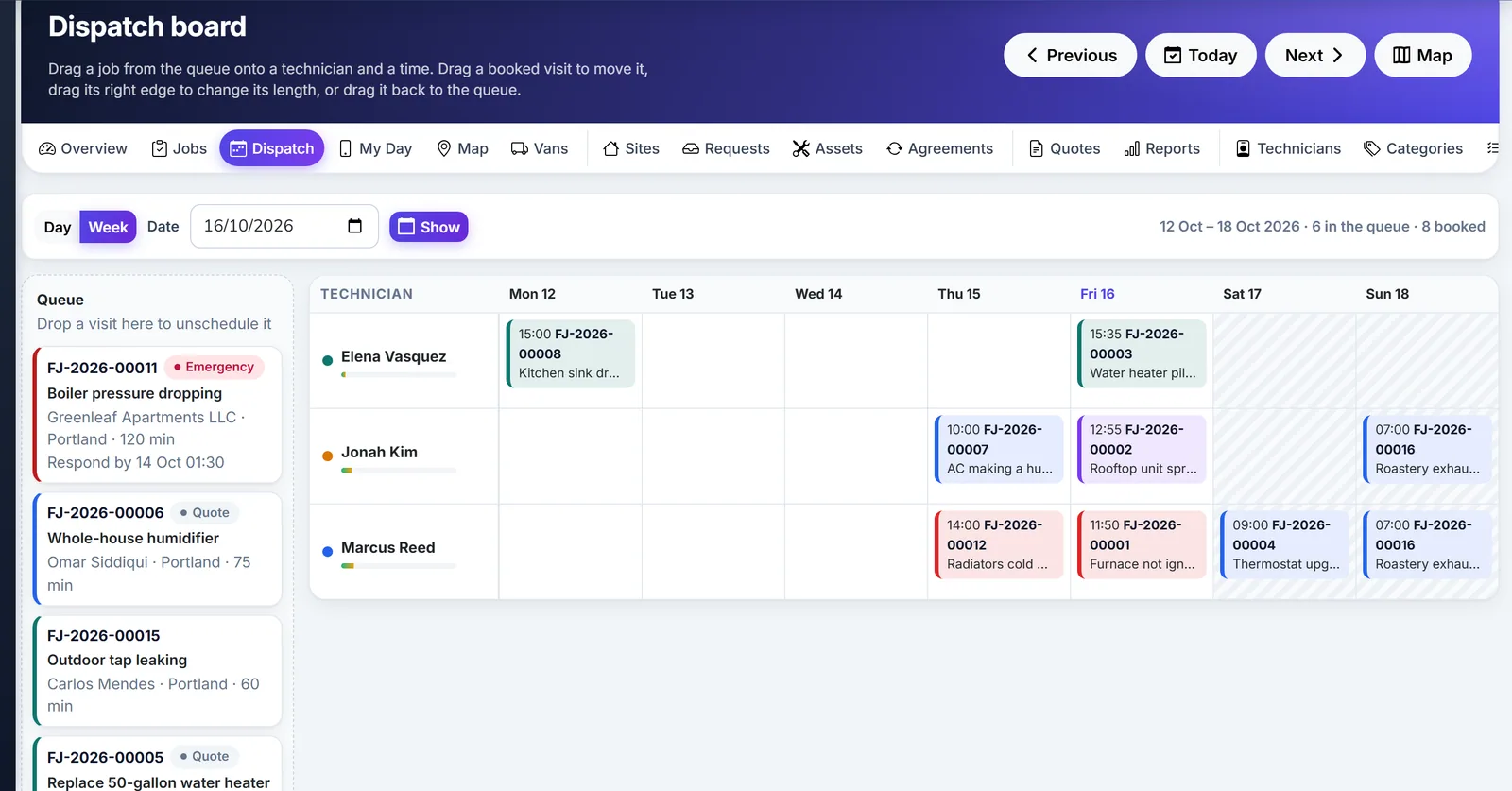The width and height of the screenshot is (1512, 791).
Task: Open the Vans tab
Action: click(540, 148)
